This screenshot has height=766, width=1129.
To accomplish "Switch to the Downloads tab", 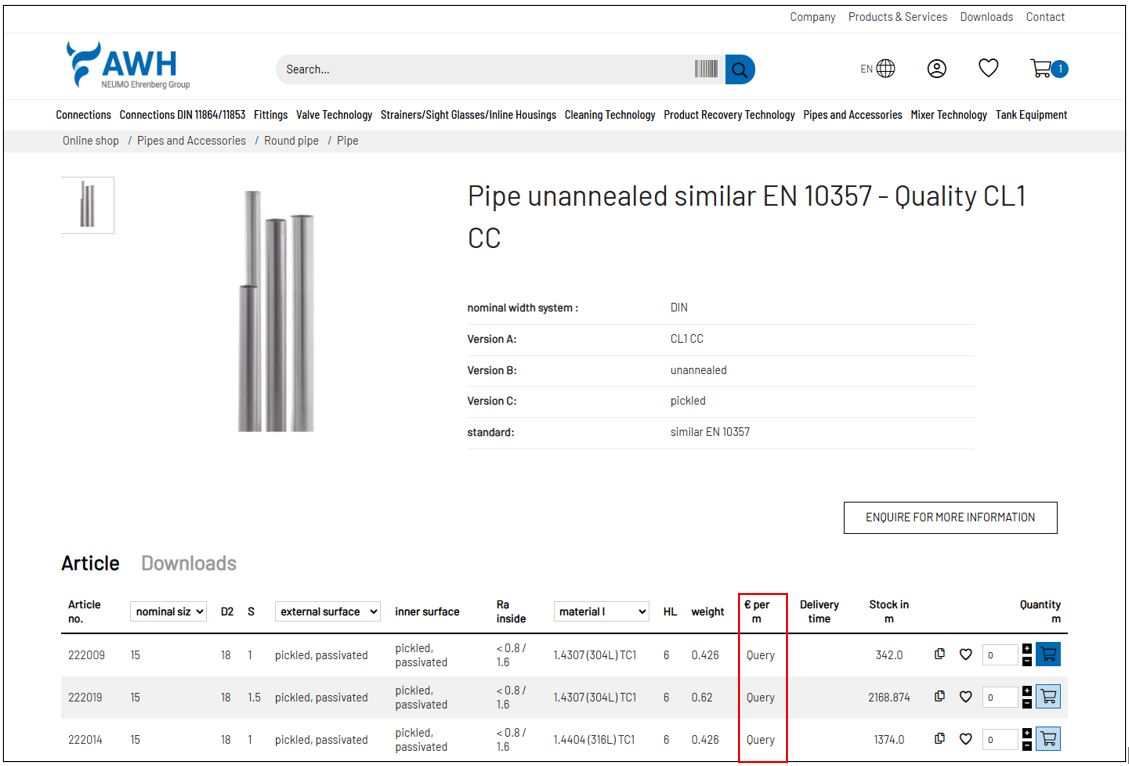I will click(188, 563).
